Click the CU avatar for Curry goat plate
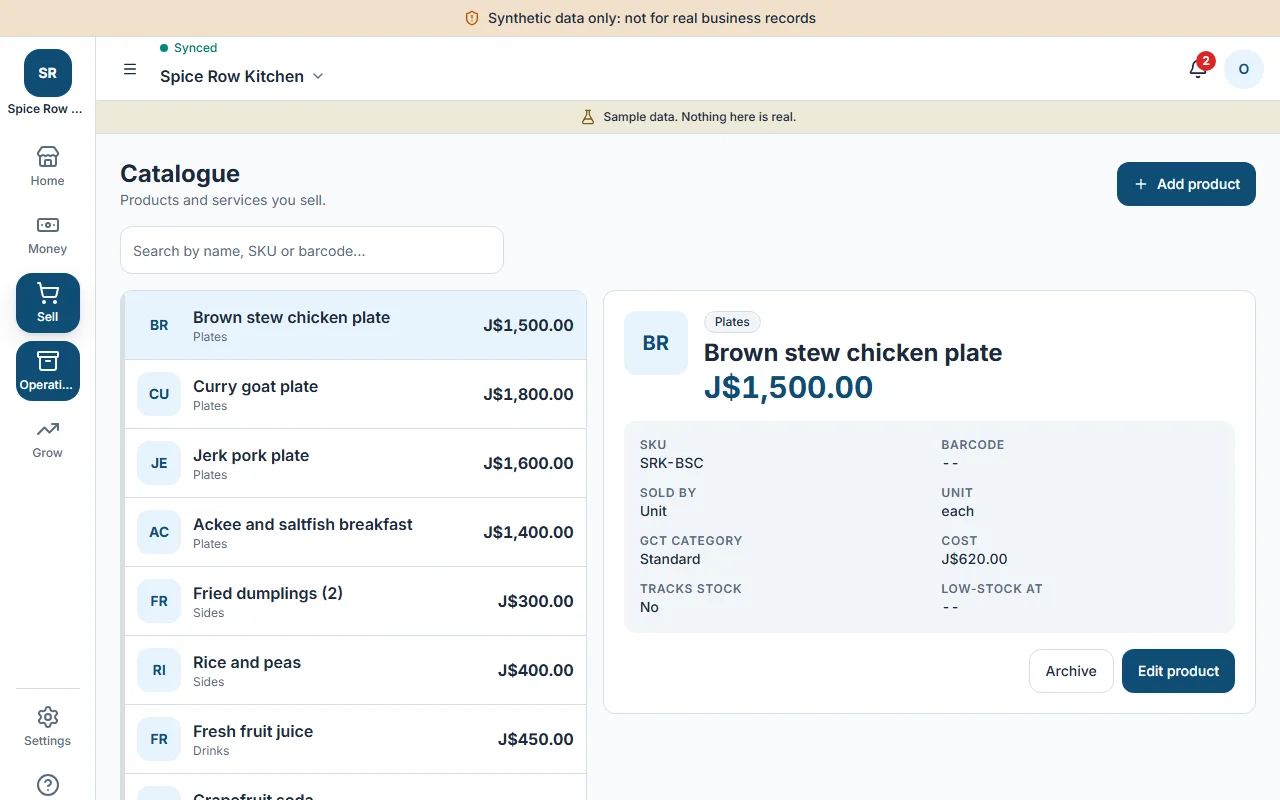Image resolution: width=1280 pixels, height=800 pixels. (159, 394)
